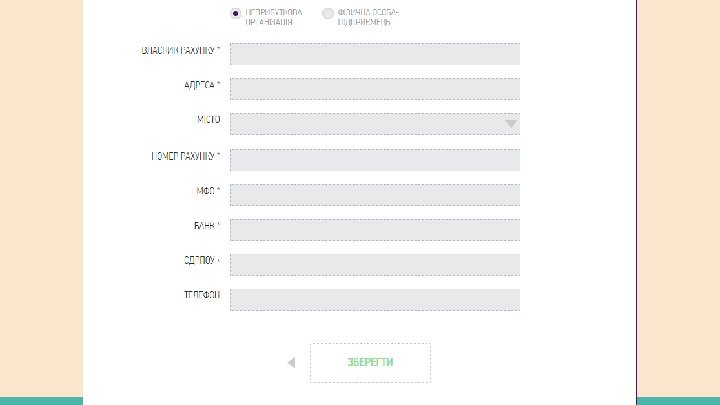The height and width of the screenshot is (405, 720).
Task: Click into the ЄДРПОУ input field
Action: coord(374,265)
